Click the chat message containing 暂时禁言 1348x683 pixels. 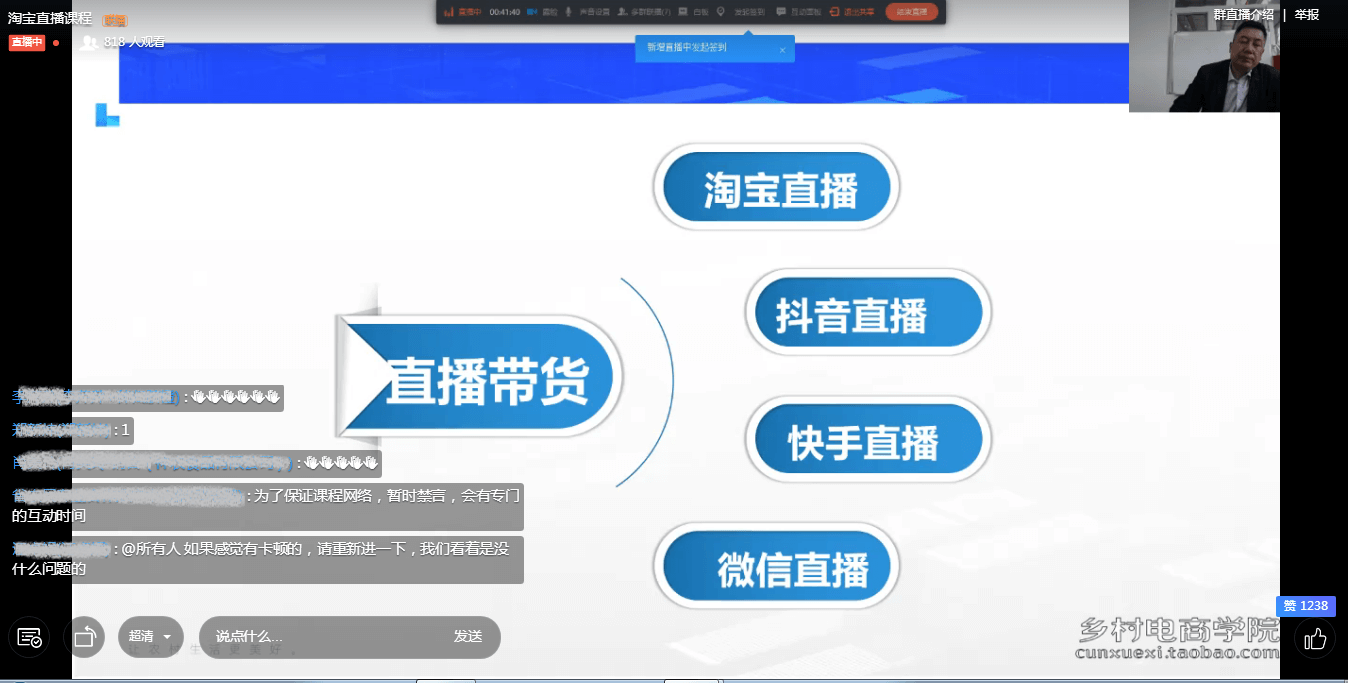coord(267,506)
